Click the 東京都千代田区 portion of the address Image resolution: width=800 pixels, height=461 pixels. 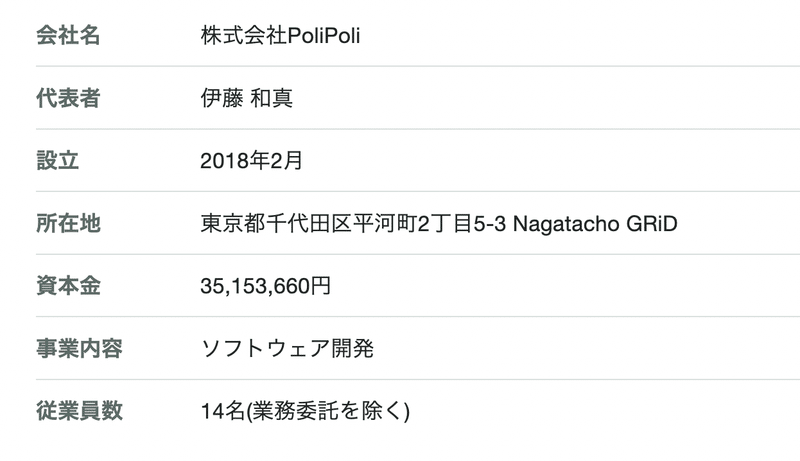(276, 223)
